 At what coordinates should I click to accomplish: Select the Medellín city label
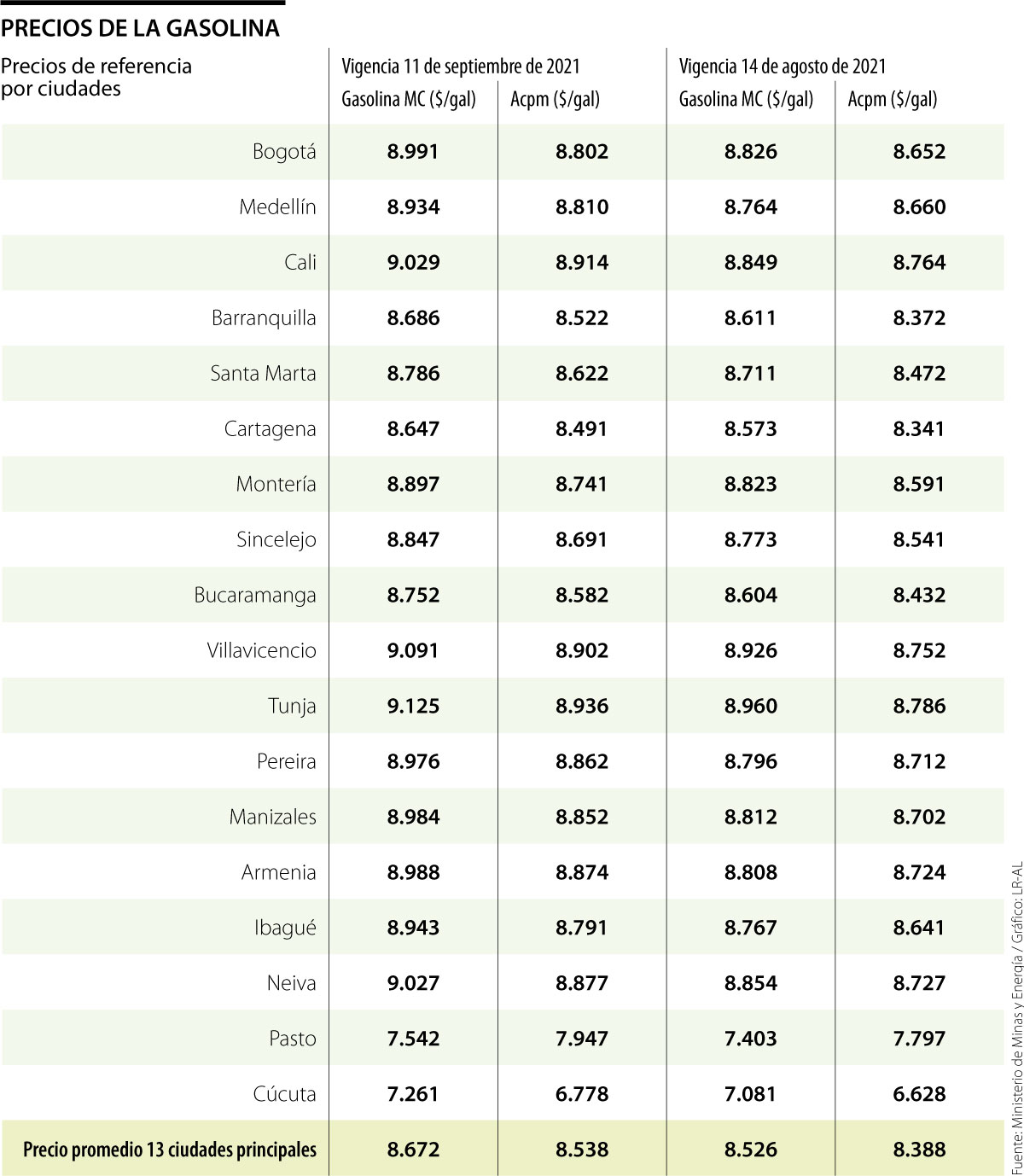click(x=277, y=207)
